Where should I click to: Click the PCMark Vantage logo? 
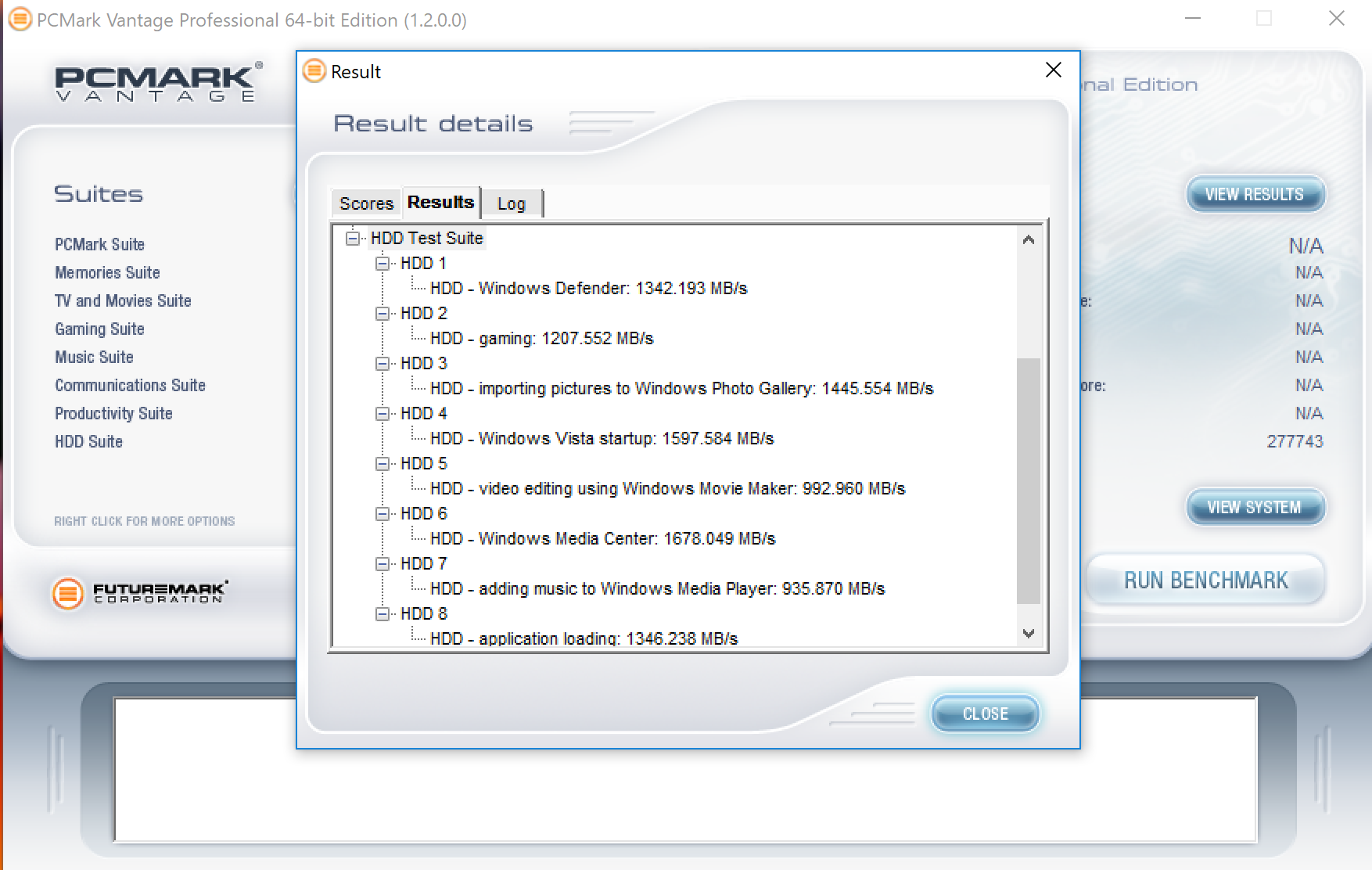click(x=156, y=84)
